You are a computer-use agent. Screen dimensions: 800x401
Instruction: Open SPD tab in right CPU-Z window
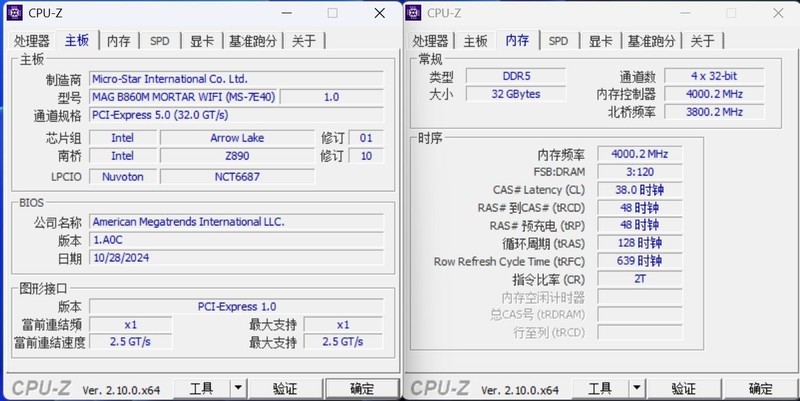[x=558, y=41]
